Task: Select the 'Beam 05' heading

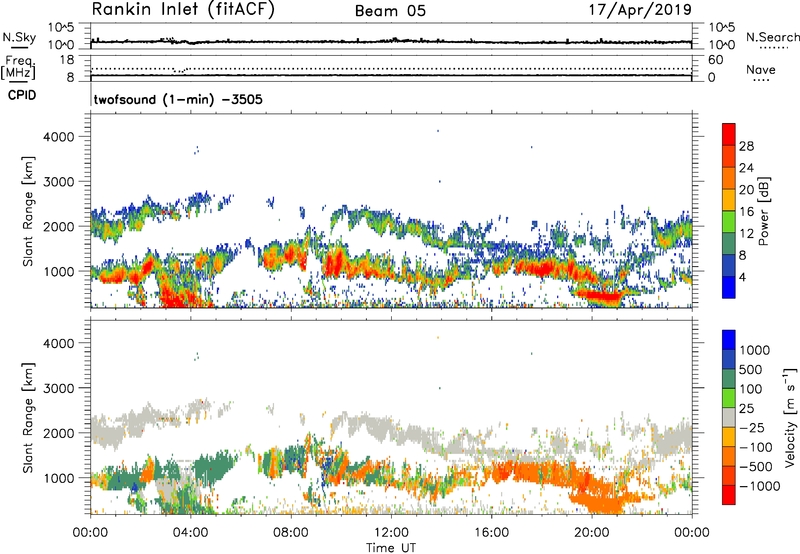Action: point(390,11)
